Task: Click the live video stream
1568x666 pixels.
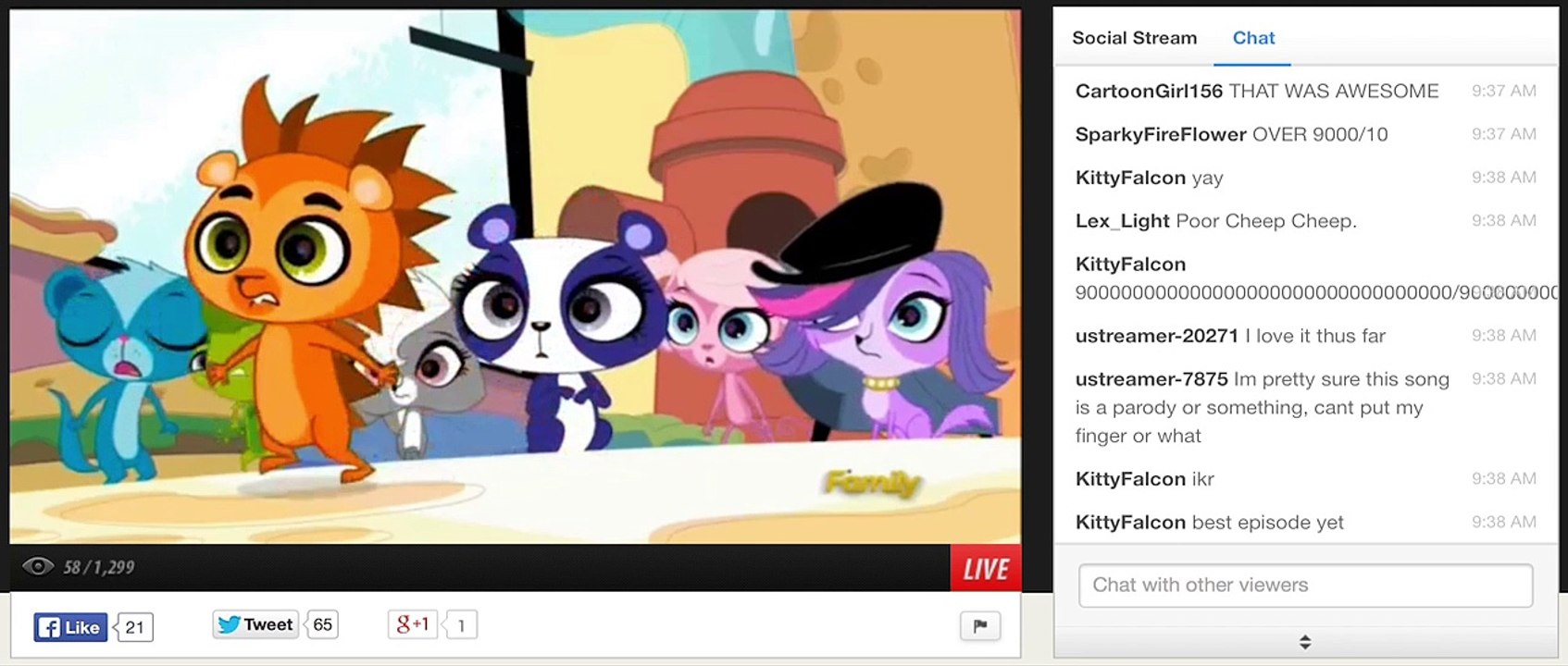Action: (516, 277)
